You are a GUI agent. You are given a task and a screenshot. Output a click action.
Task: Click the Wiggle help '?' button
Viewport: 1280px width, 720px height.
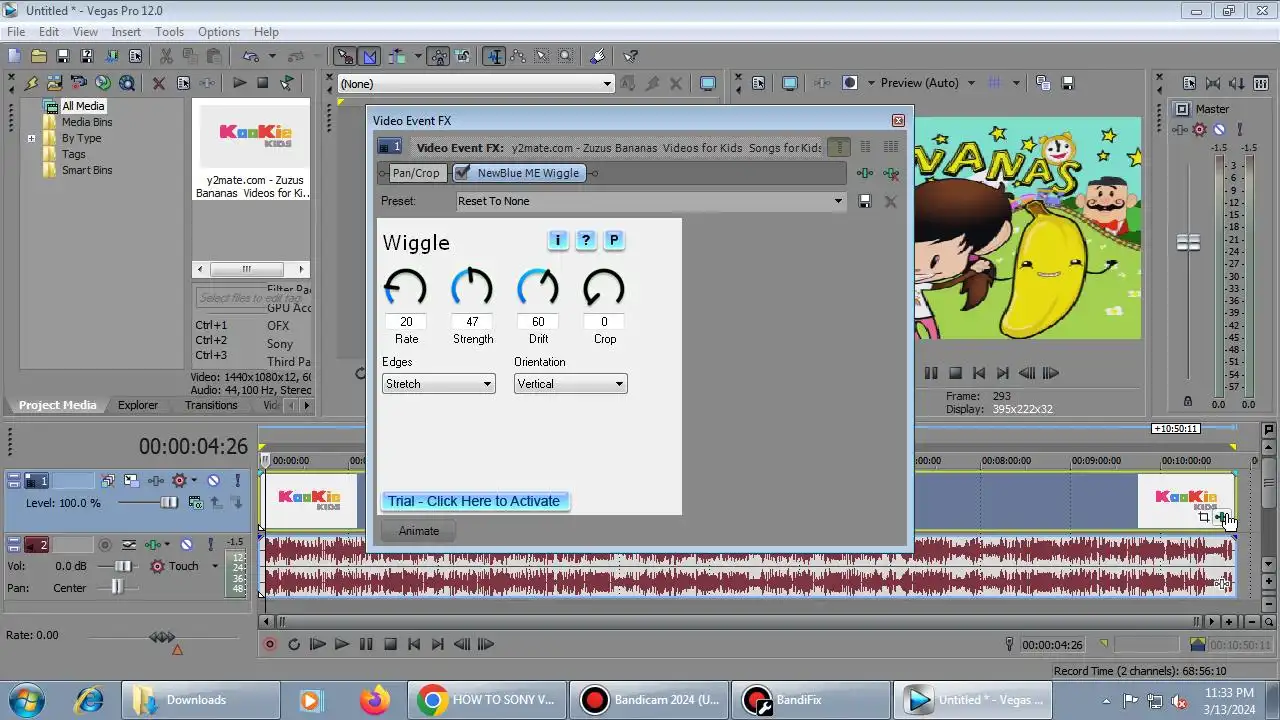(x=586, y=240)
